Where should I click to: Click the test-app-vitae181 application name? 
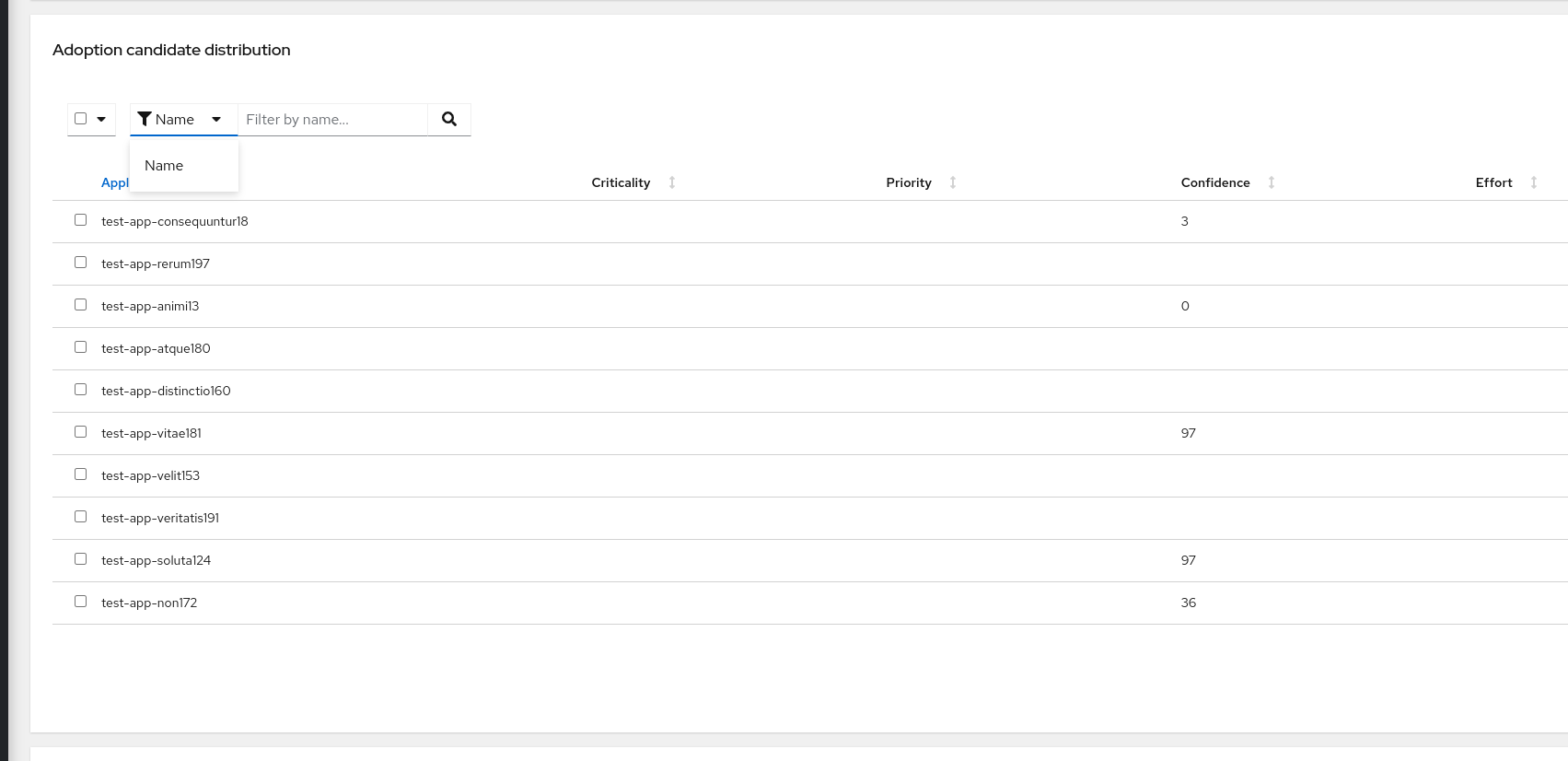(x=151, y=433)
